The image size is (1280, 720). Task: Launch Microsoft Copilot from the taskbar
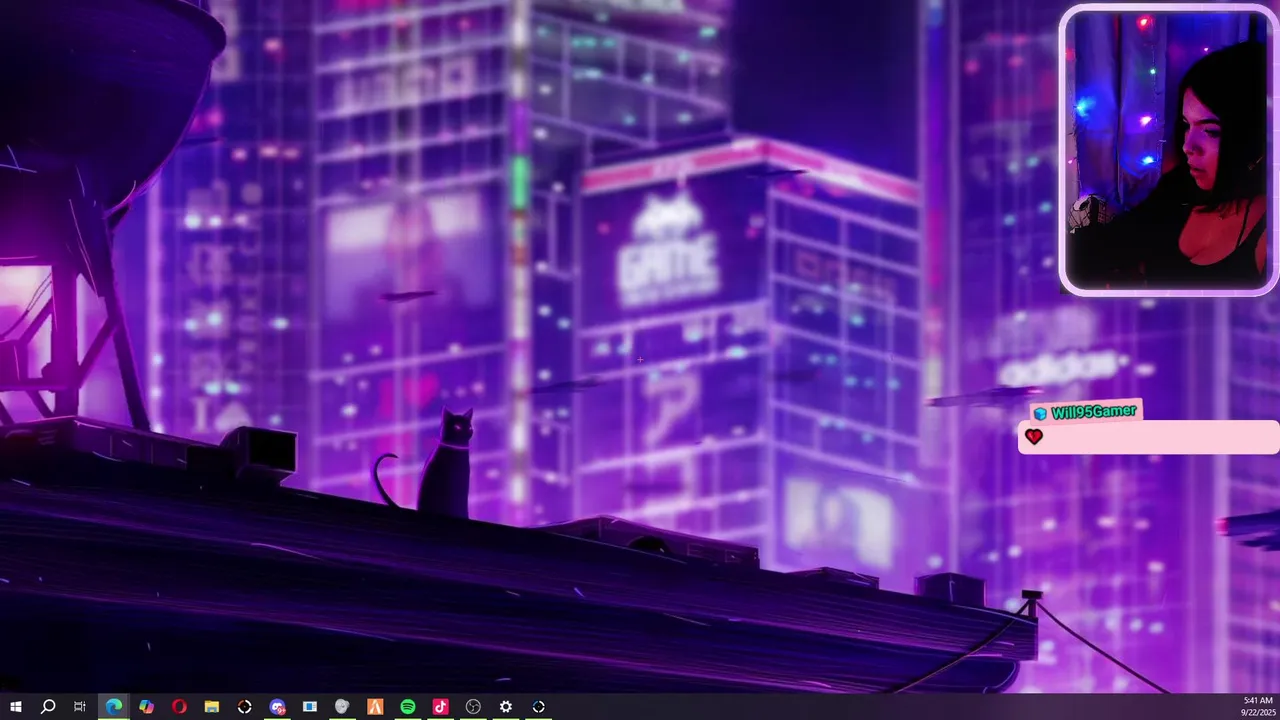(x=147, y=707)
